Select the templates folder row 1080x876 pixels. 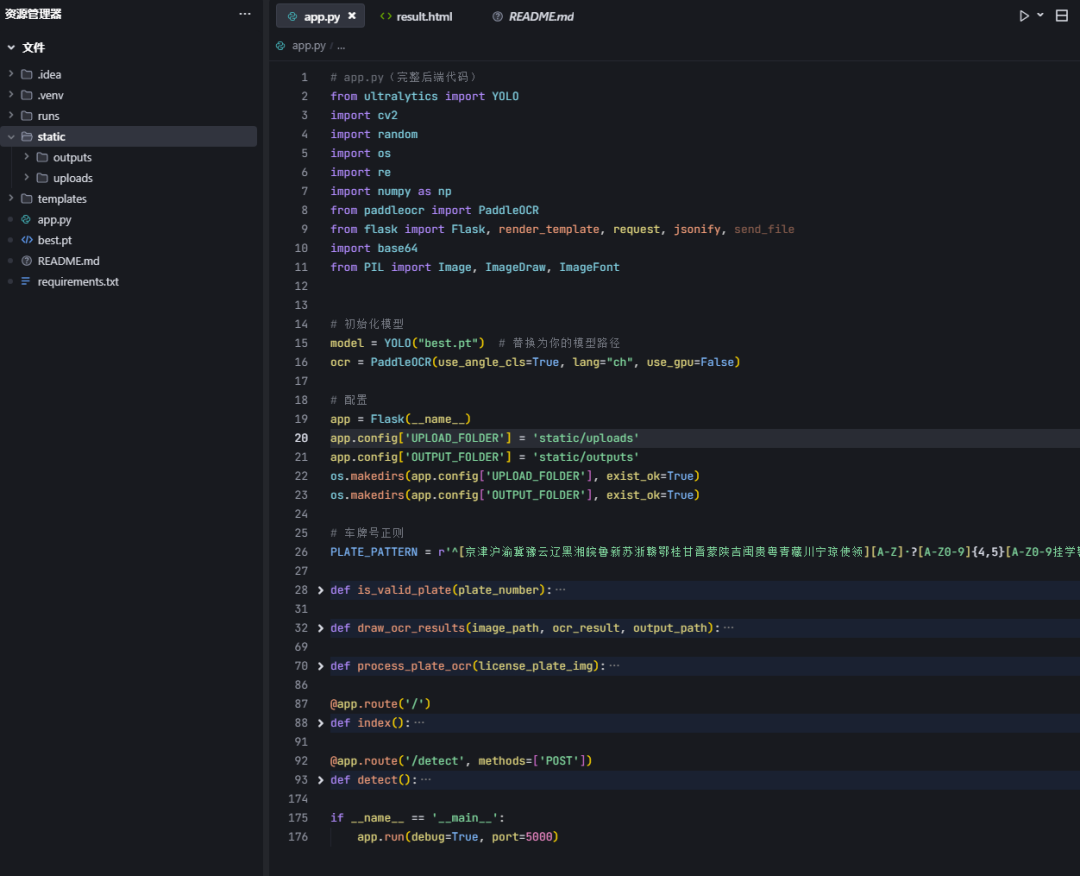pyautogui.click(x=129, y=198)
